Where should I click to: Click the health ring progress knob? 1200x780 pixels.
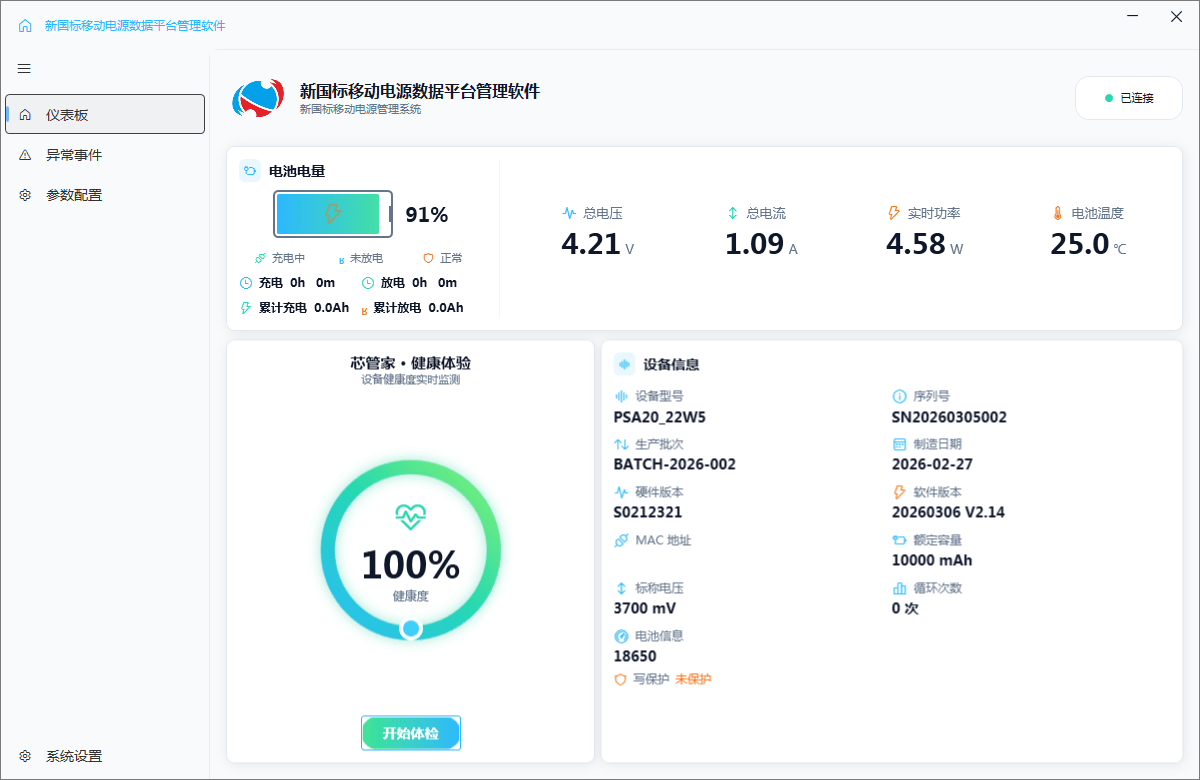(x=411, y=629)
